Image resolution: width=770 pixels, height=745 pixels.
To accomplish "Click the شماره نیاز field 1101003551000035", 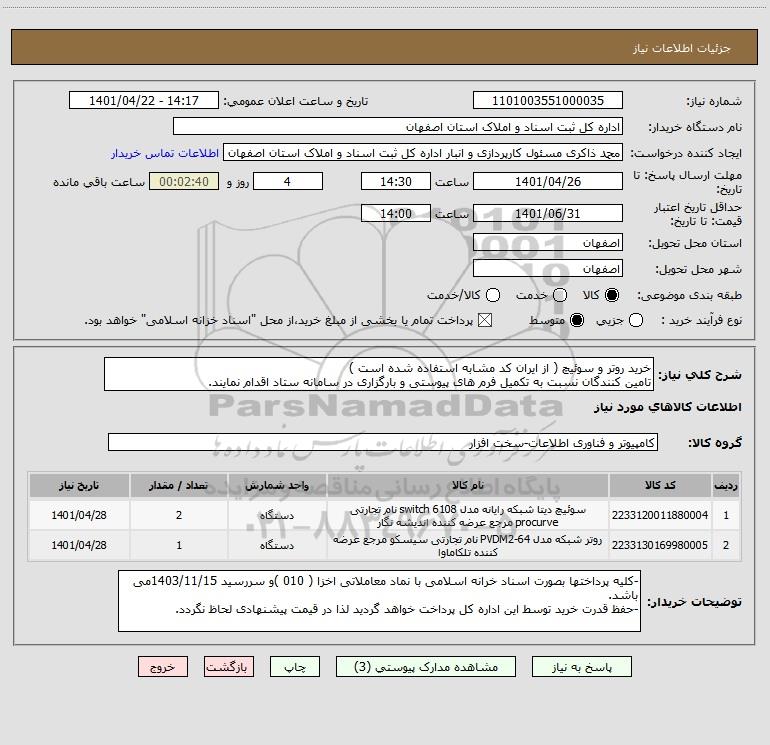I will 548,100.
